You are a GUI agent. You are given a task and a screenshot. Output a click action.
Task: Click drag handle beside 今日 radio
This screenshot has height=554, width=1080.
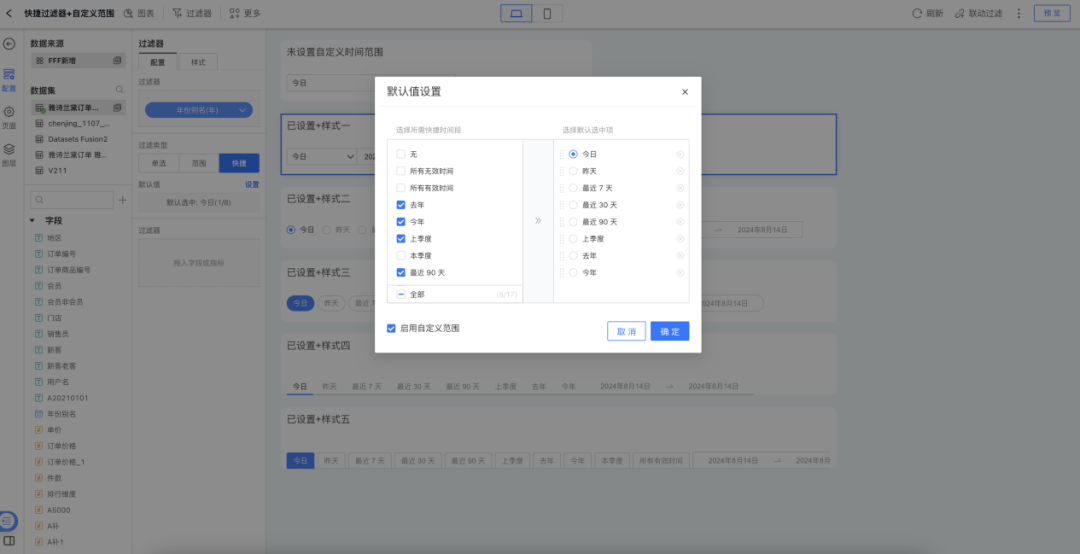(x=561, y=154)
